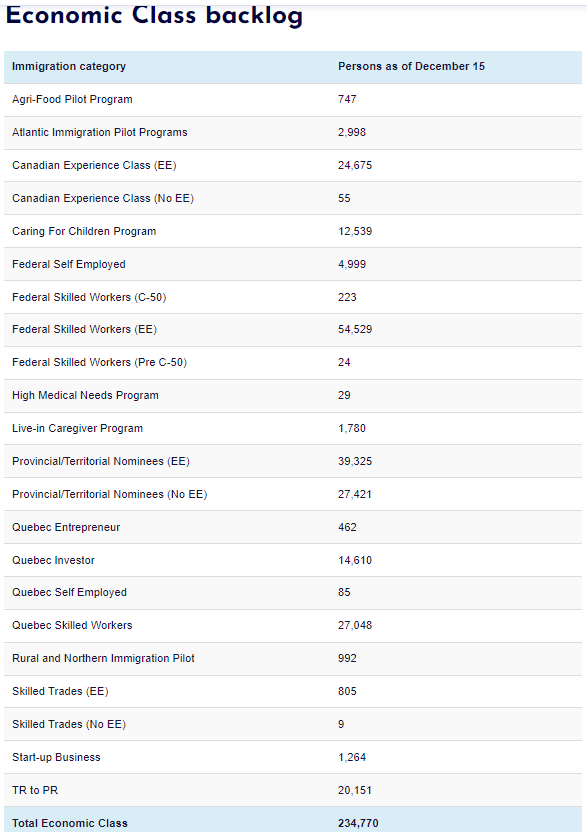This screenshot has width=587, height=832.
Task: Click the Total Economic Class value 234,770
Action: pyautogui.click(x=358, y=823)
